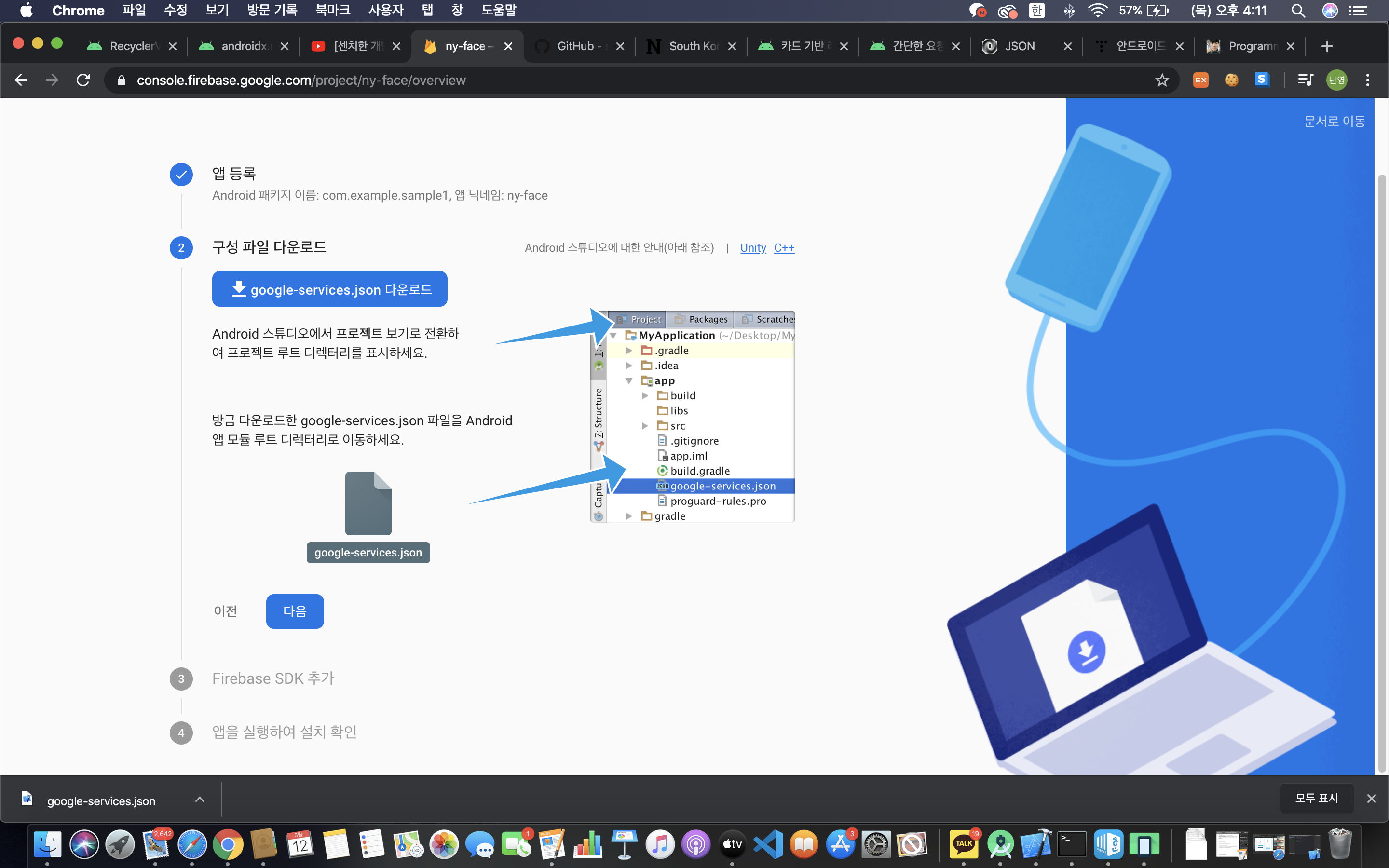This screenshot has width=1389, height=868.
Task: Click the page vertical scrollbar
Action: [x=1382, y=471]
